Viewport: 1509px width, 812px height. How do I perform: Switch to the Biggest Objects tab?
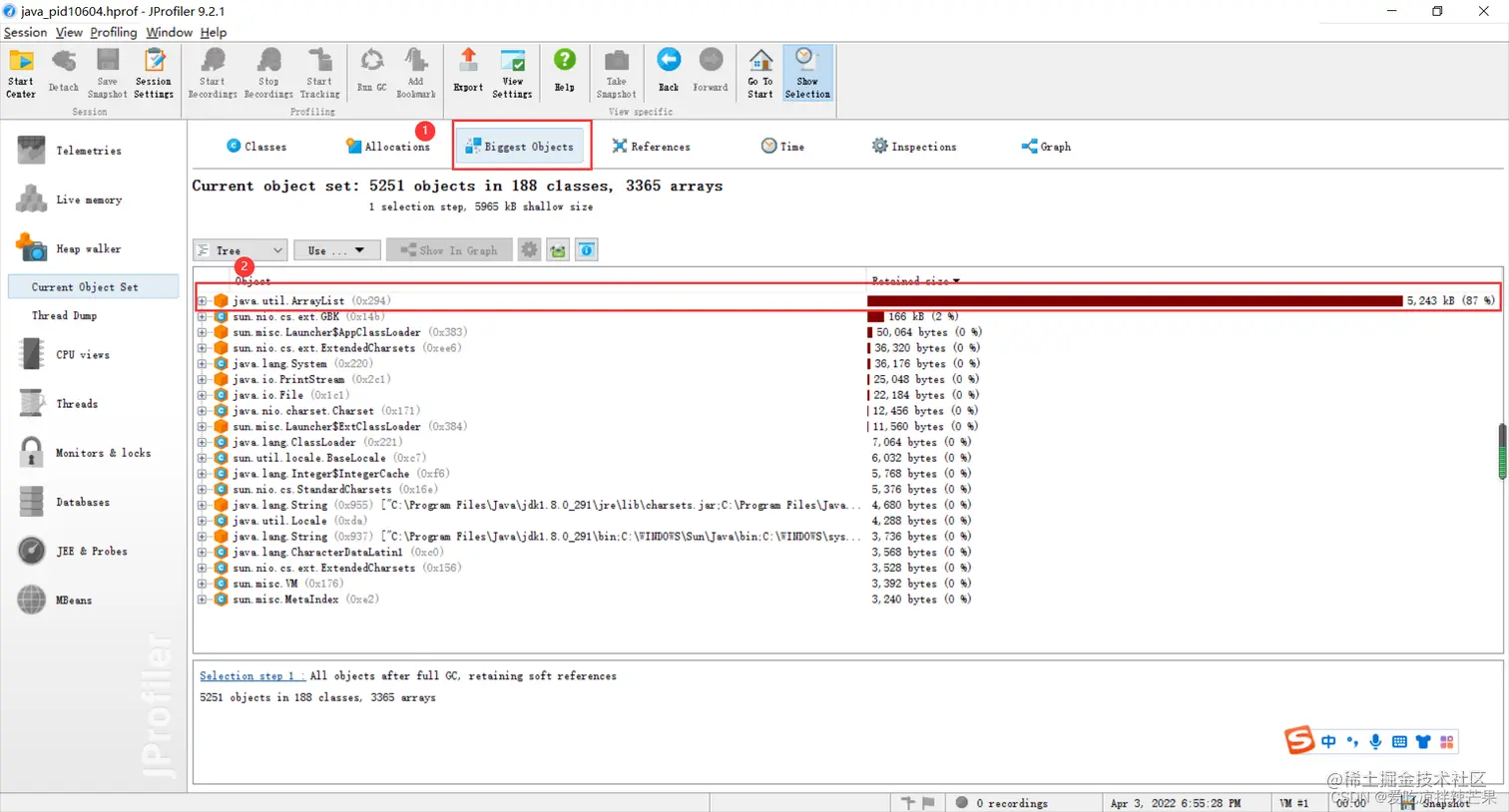pos(520,147)
